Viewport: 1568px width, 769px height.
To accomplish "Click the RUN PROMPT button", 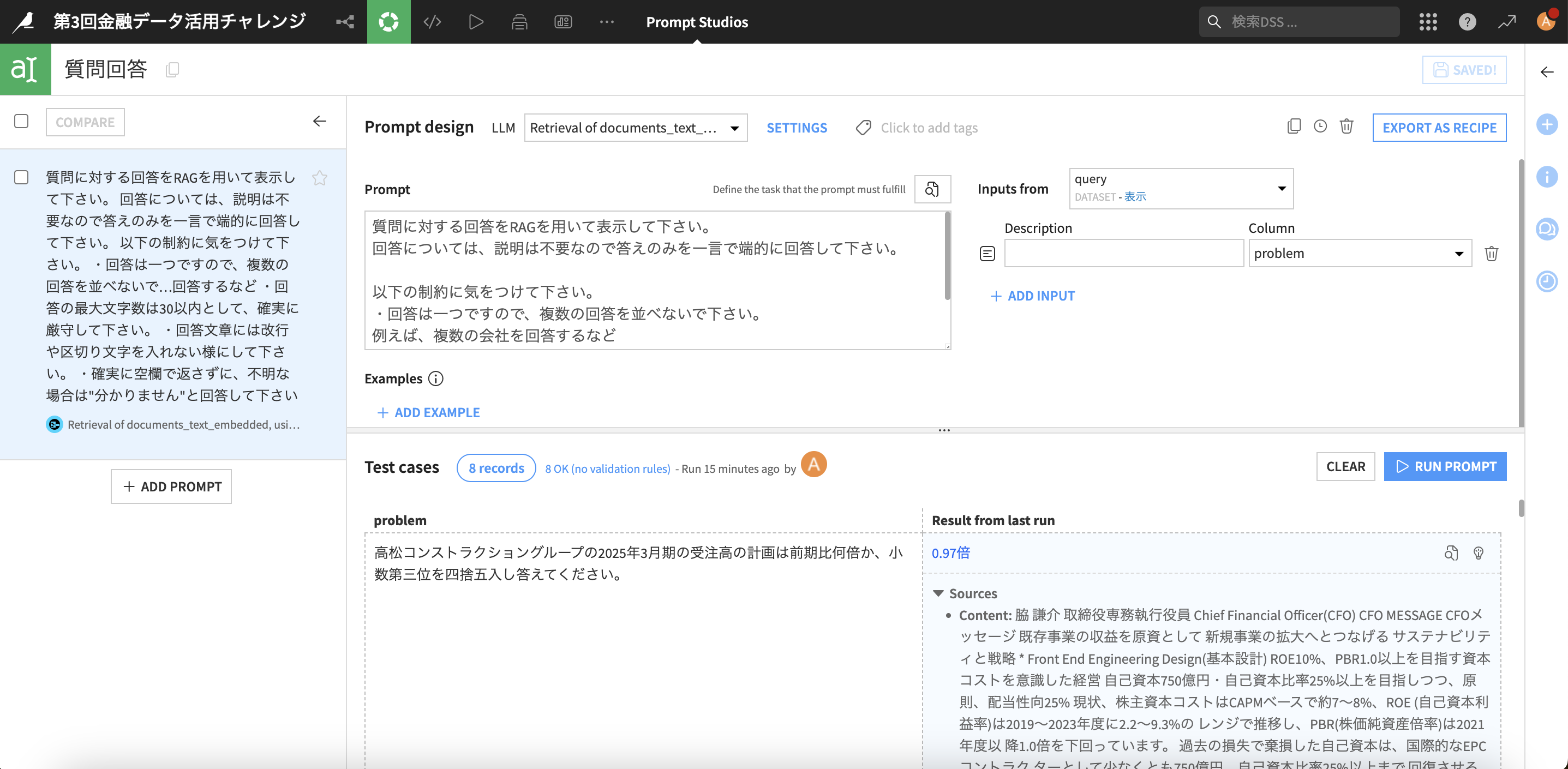I will coord(1445,467).
